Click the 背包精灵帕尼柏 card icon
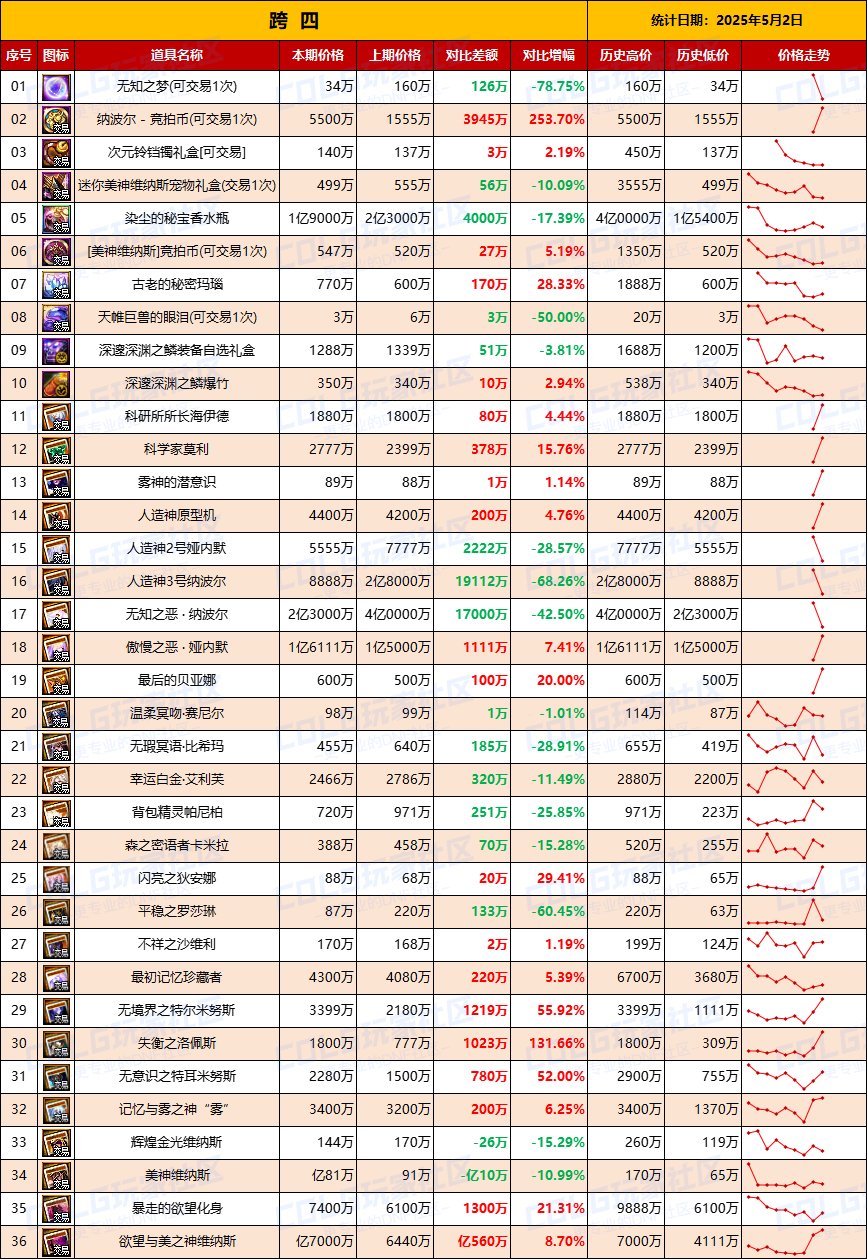 pos(56,812)
